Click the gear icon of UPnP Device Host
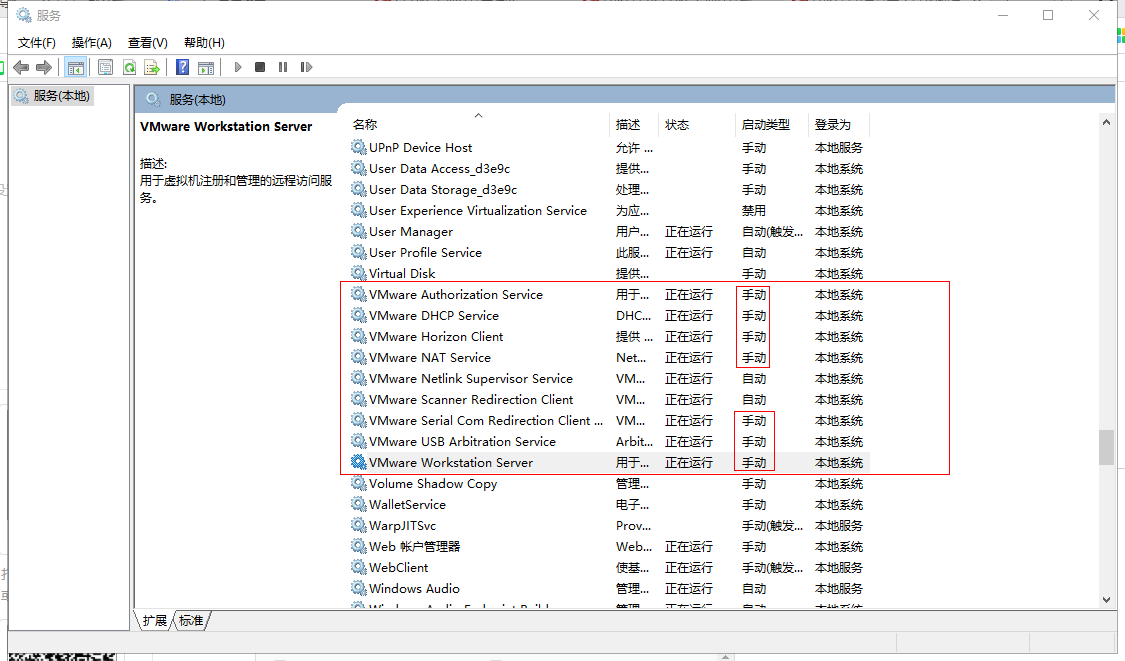The height and width of the screenshot is (661, 1125). (x=359, y=147)
